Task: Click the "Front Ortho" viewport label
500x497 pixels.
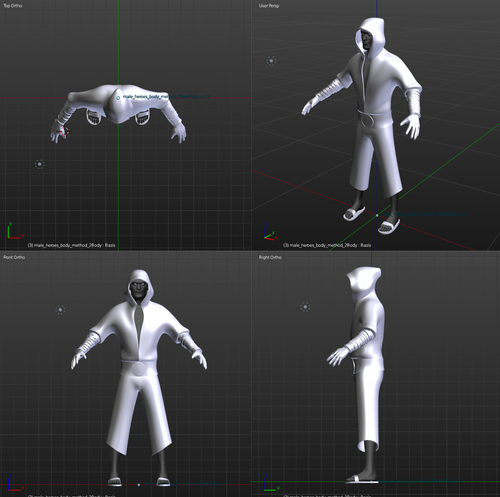Action: click(14, 257)
